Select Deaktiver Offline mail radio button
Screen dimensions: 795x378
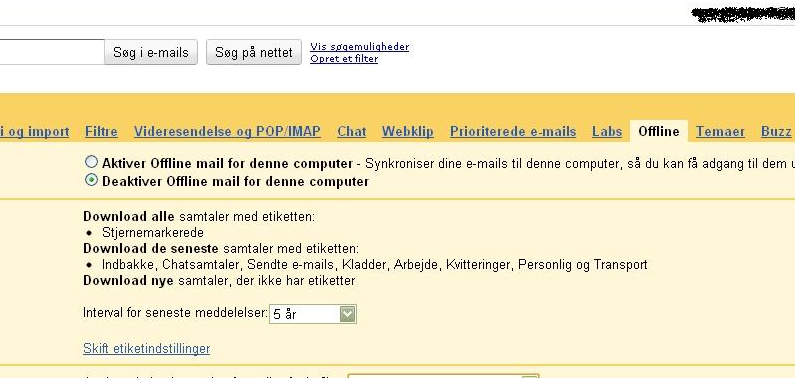[x=91, y=180]
